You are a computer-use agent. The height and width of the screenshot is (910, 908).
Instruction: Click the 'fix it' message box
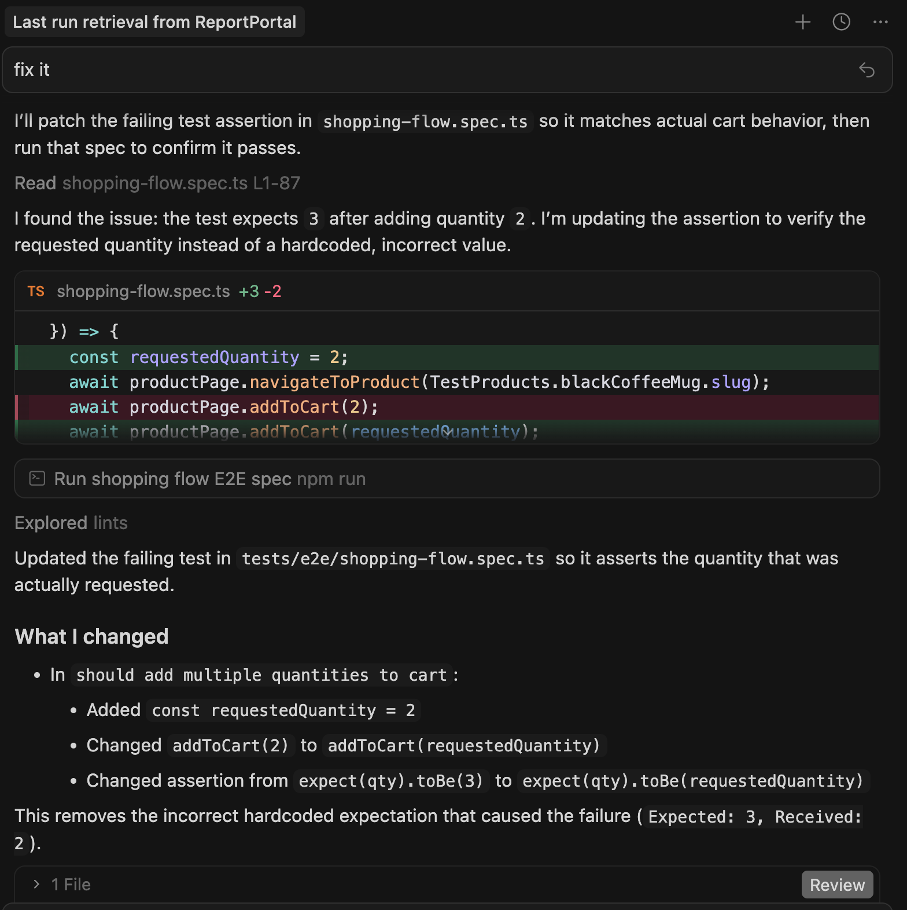[447, 70]
